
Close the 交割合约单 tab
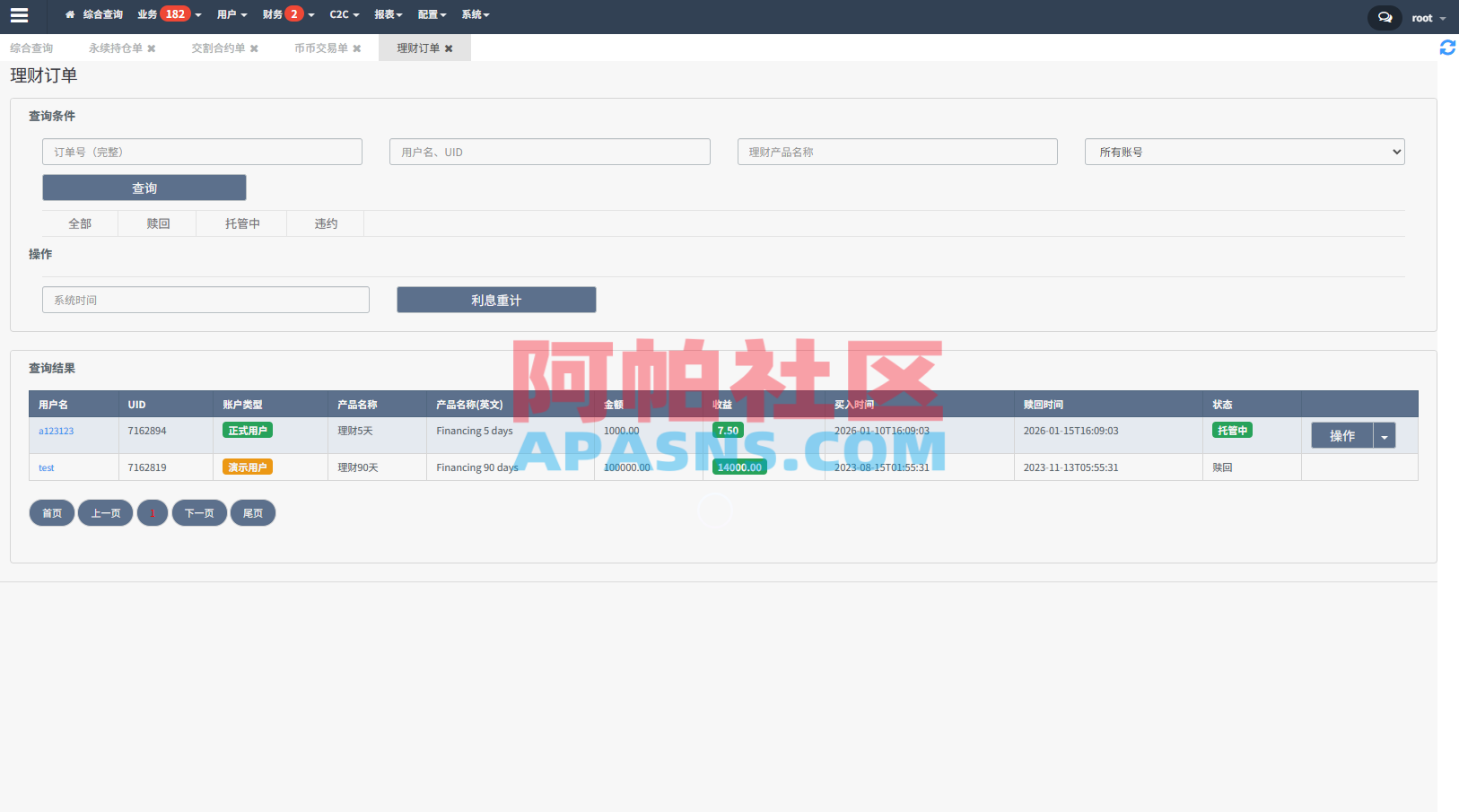click(254, 48)
